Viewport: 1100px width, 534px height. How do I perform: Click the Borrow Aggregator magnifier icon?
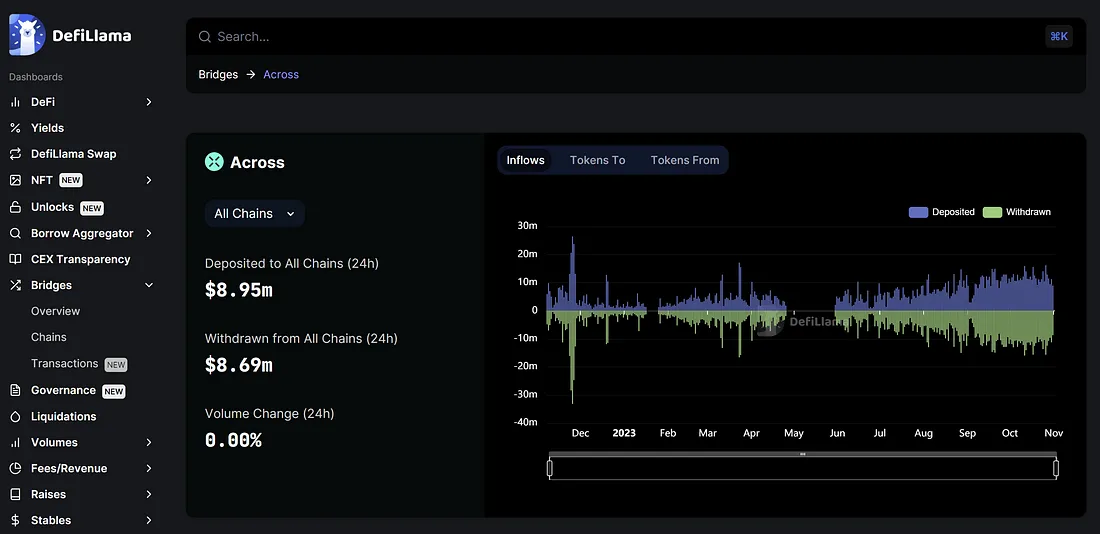point(15,233)
